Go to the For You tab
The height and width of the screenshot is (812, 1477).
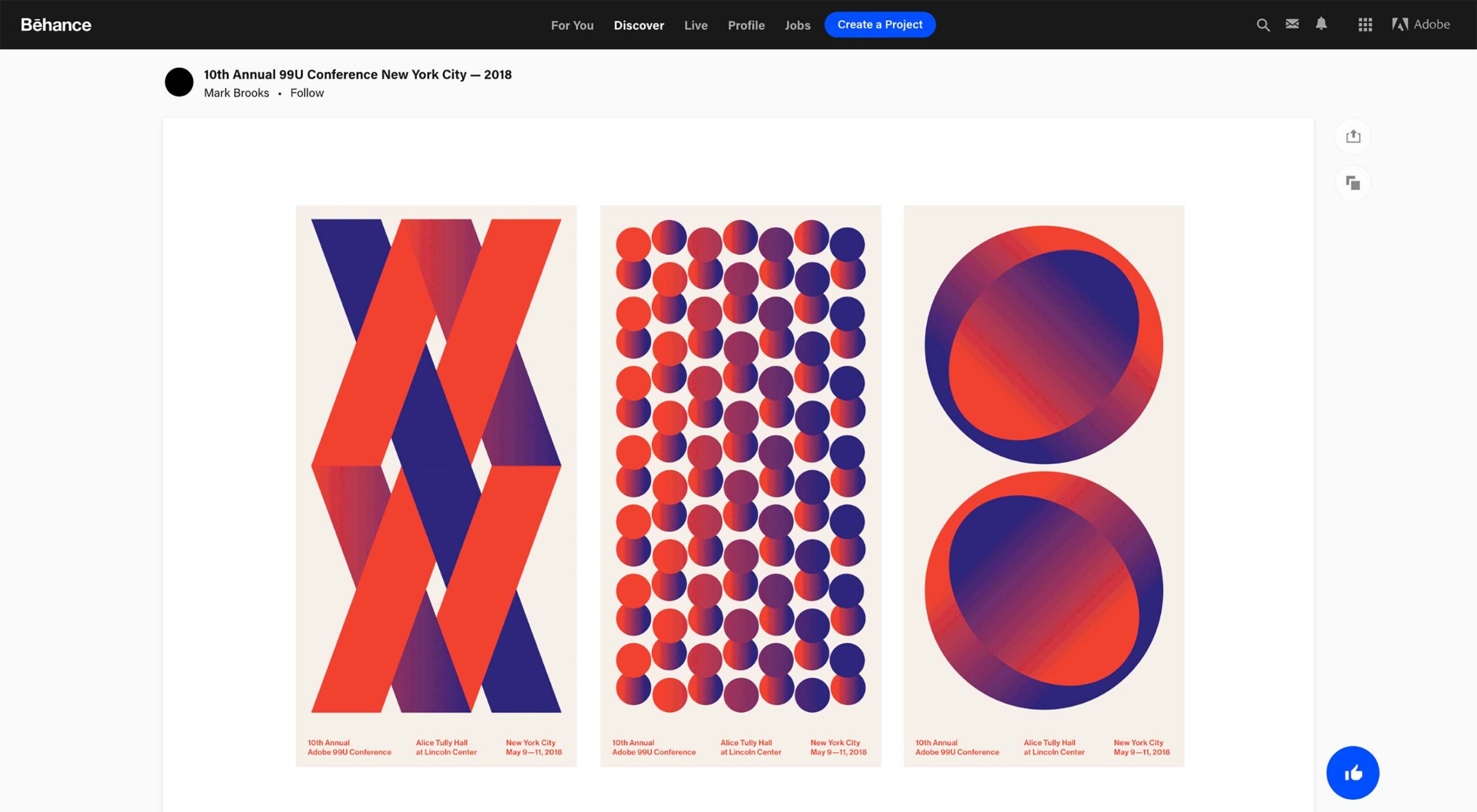point(572,25)
